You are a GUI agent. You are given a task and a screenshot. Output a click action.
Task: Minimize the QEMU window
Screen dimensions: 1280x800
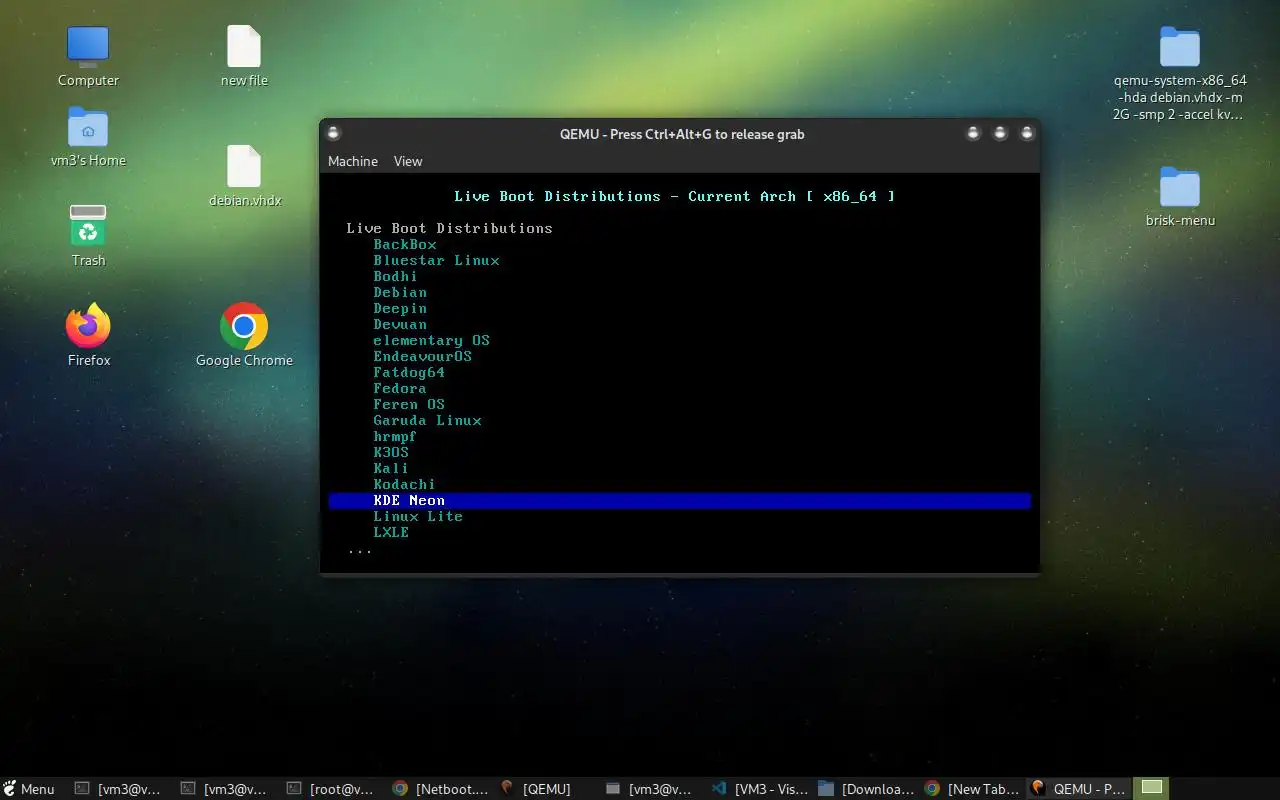coord(973,133)
